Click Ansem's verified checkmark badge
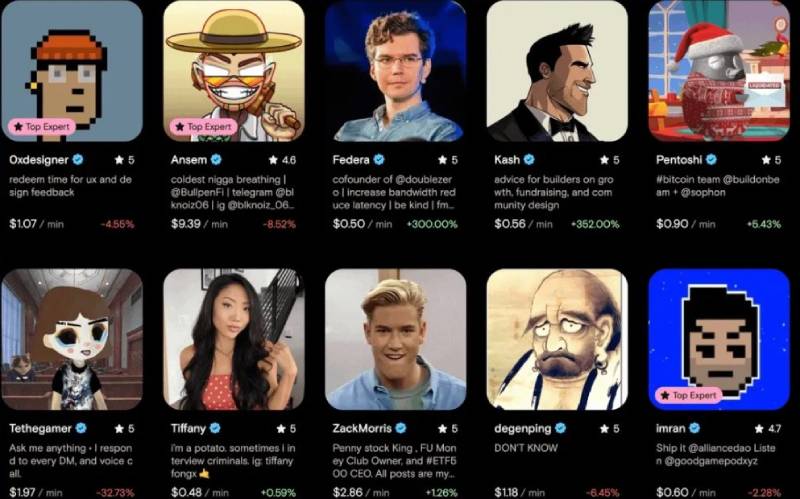Viewport: 800px width, 499px height. (214, 159)
